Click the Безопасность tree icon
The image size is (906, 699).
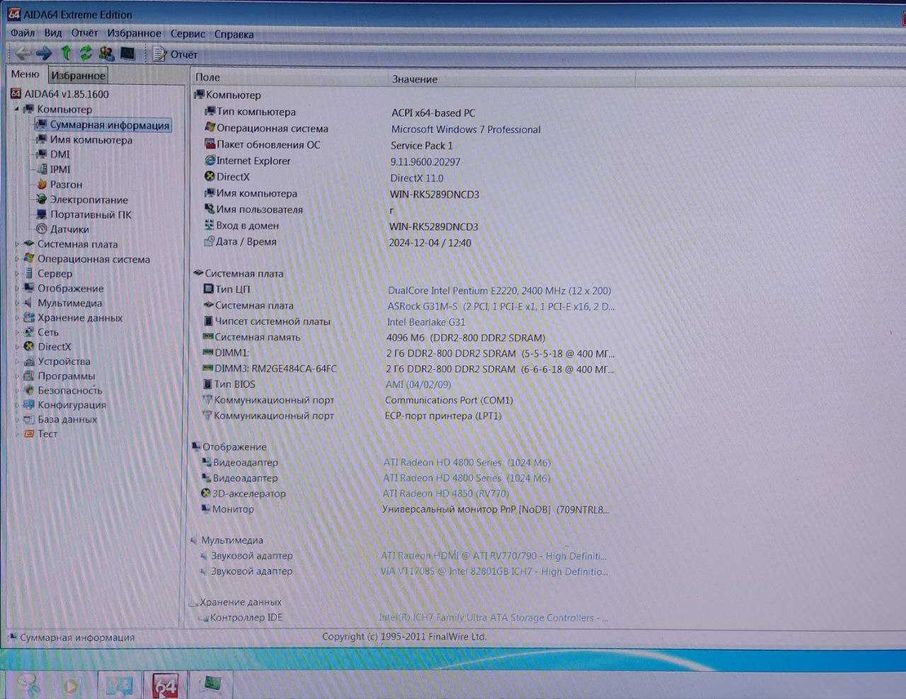point(29,390)
